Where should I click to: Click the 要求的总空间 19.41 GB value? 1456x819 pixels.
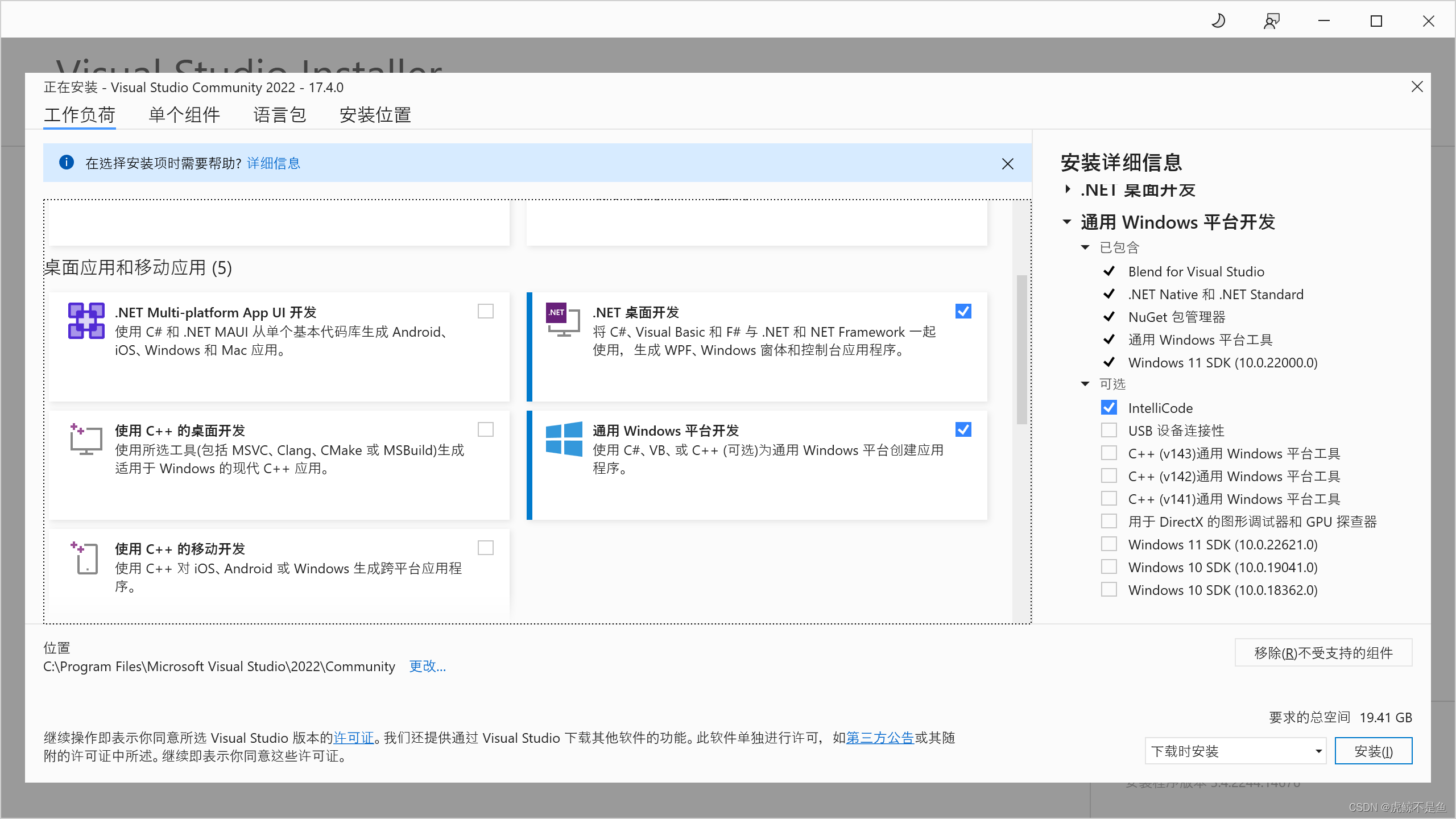pyautogui.click(x=1385, y=717)
